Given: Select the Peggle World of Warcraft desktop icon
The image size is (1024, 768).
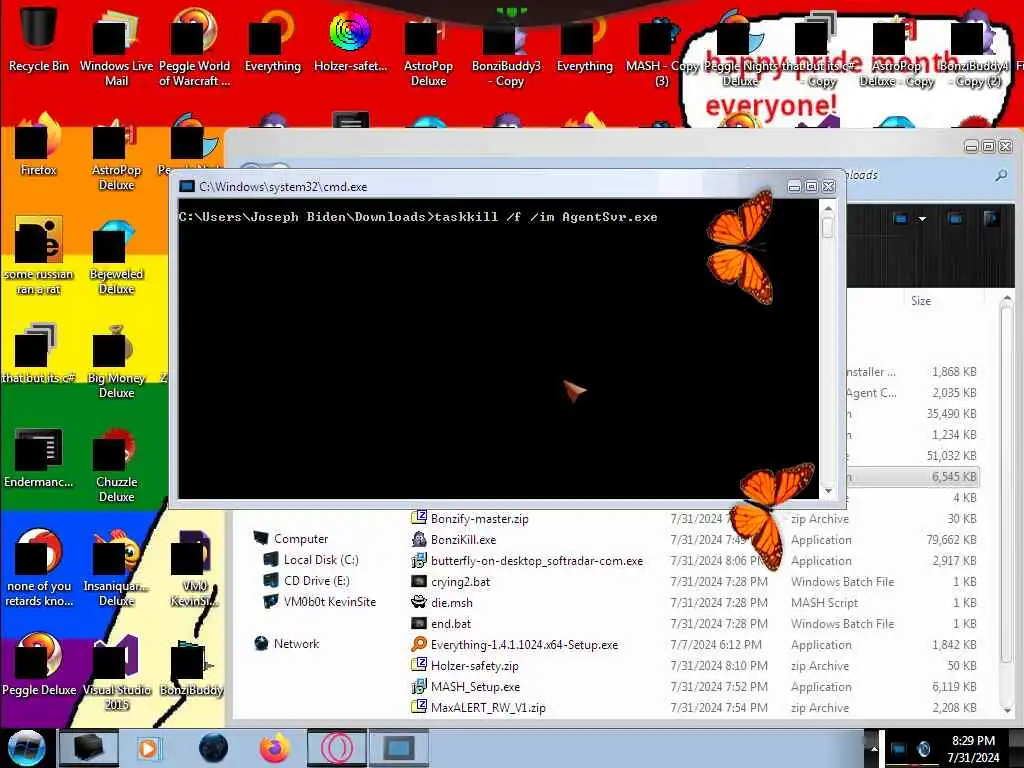Looking at the screenshot, I should click(194, 51).
